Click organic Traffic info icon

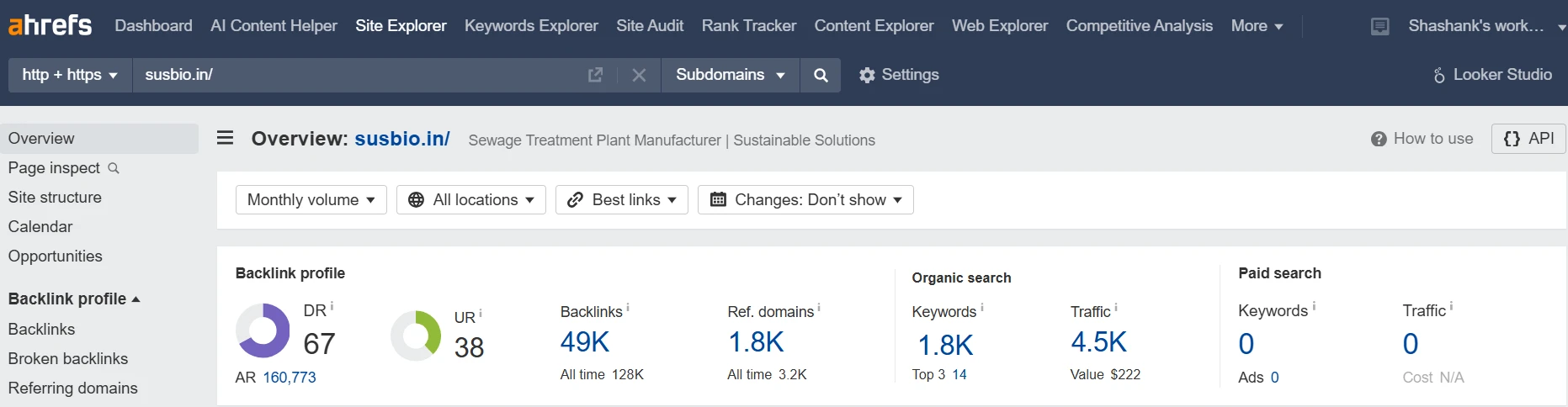[x=1116, y=308]
